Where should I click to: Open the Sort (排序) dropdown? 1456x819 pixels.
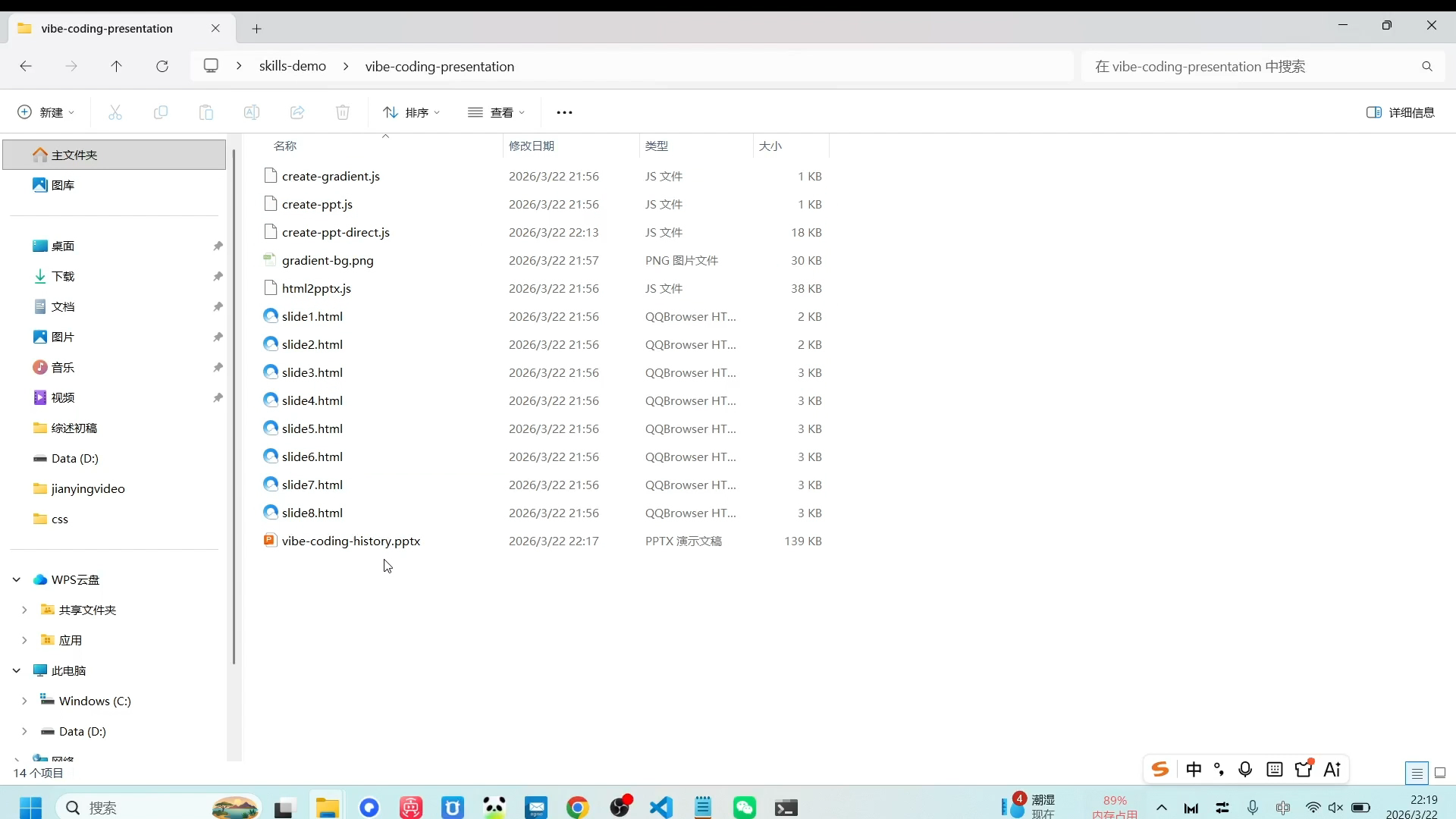pos(411,112)
